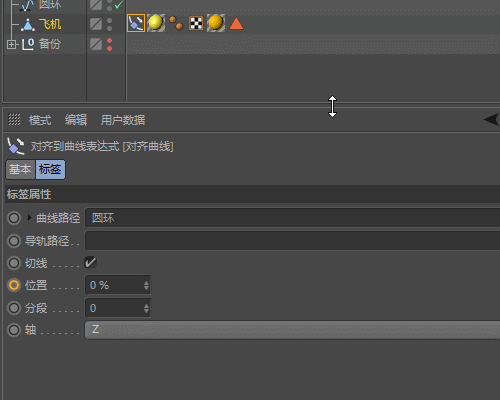Click the keyframe circle next to 导轨路径
The width and height of the screenshot is (500, 400).
click(x=14, y=241)
